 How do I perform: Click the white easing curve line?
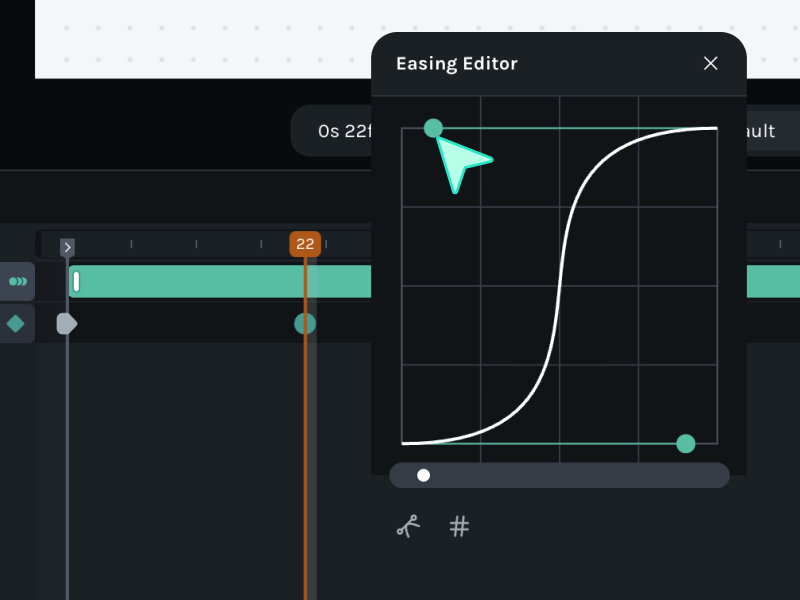pyautogui.click(x=559, y=286)
